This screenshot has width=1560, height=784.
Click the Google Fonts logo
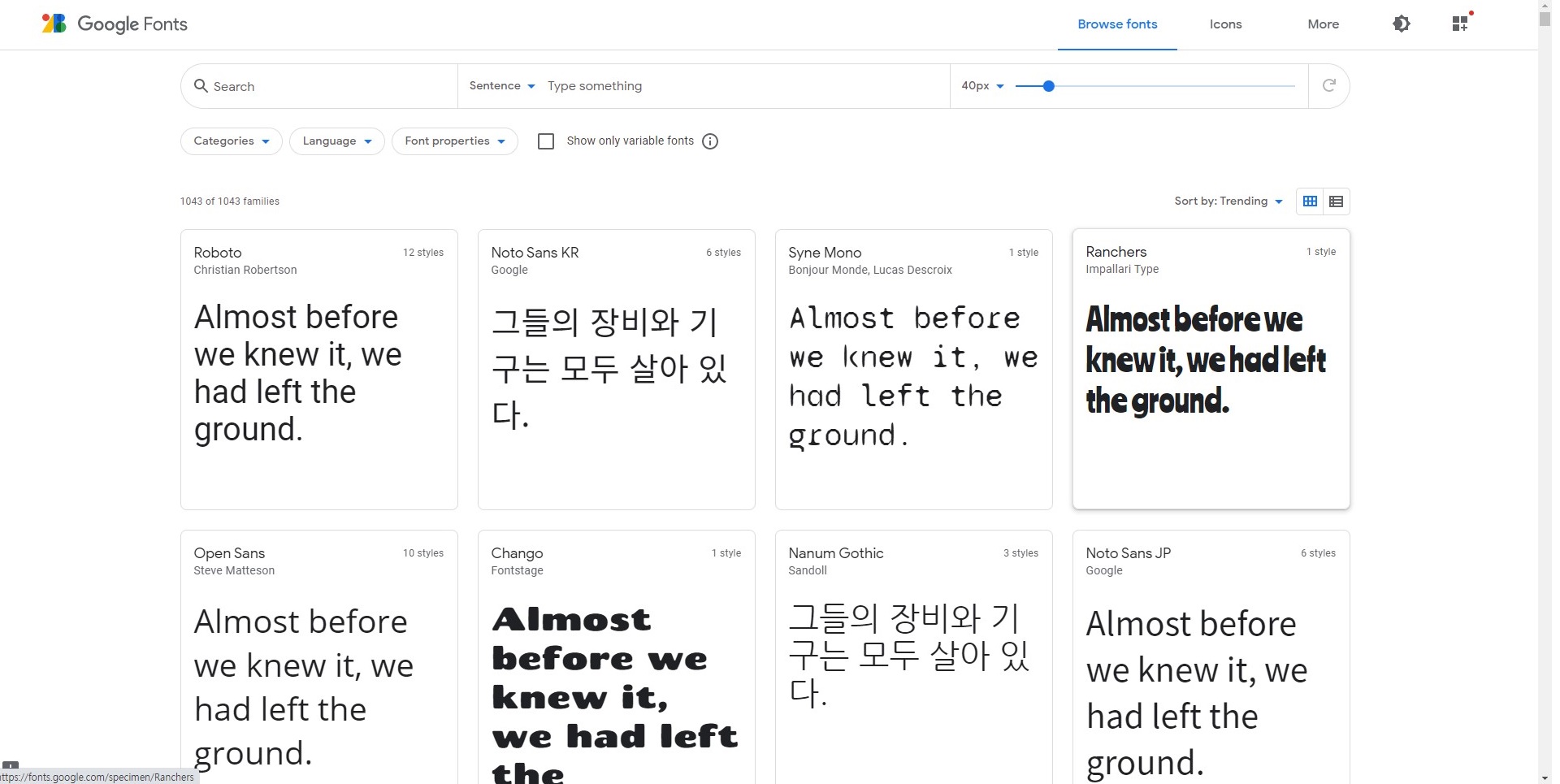tap(115, 24)
